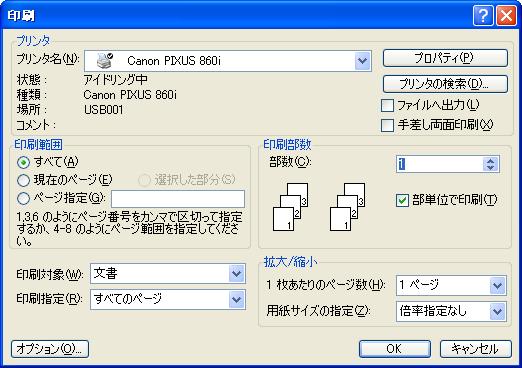This screenshot has height=368, width=522.
Task: Enable the ファイルへ出力 checkbox
Action: [x=387, y=106]
